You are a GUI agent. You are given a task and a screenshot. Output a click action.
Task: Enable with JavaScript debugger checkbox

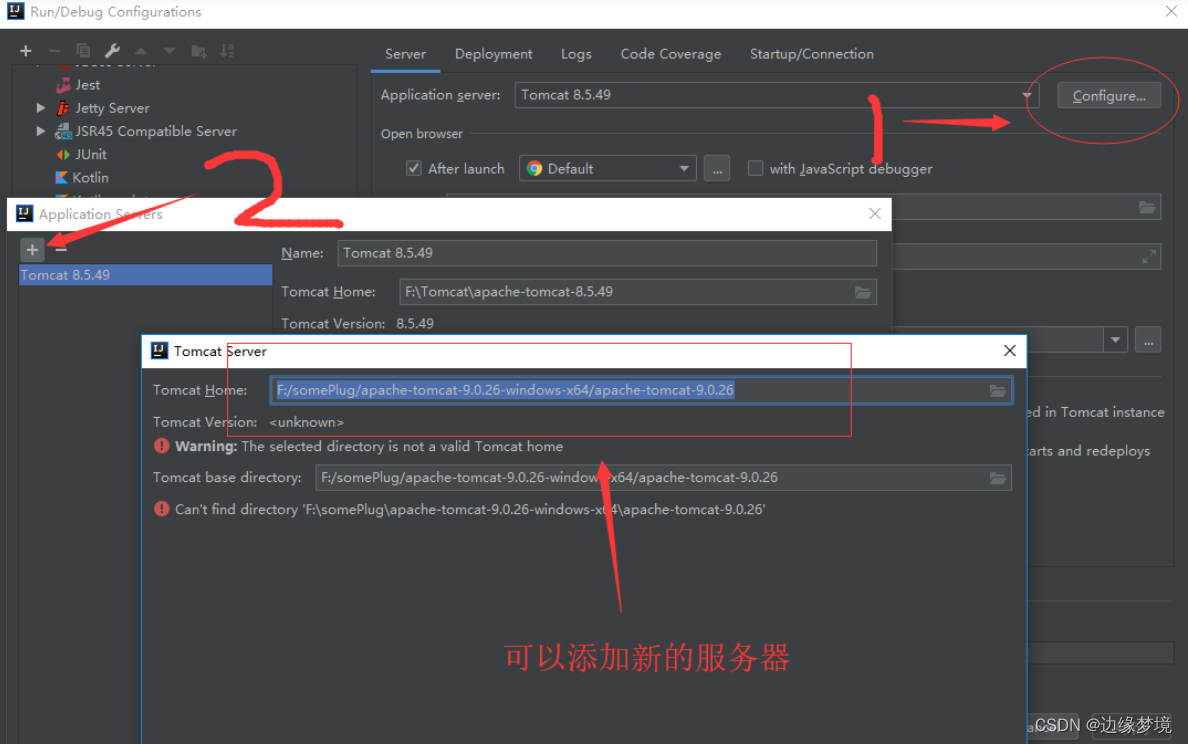point(755,168)
